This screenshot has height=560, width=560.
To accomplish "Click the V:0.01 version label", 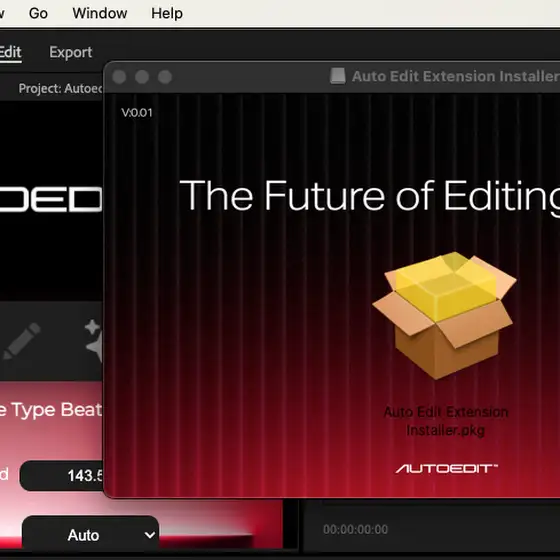I will pos(137,113).
